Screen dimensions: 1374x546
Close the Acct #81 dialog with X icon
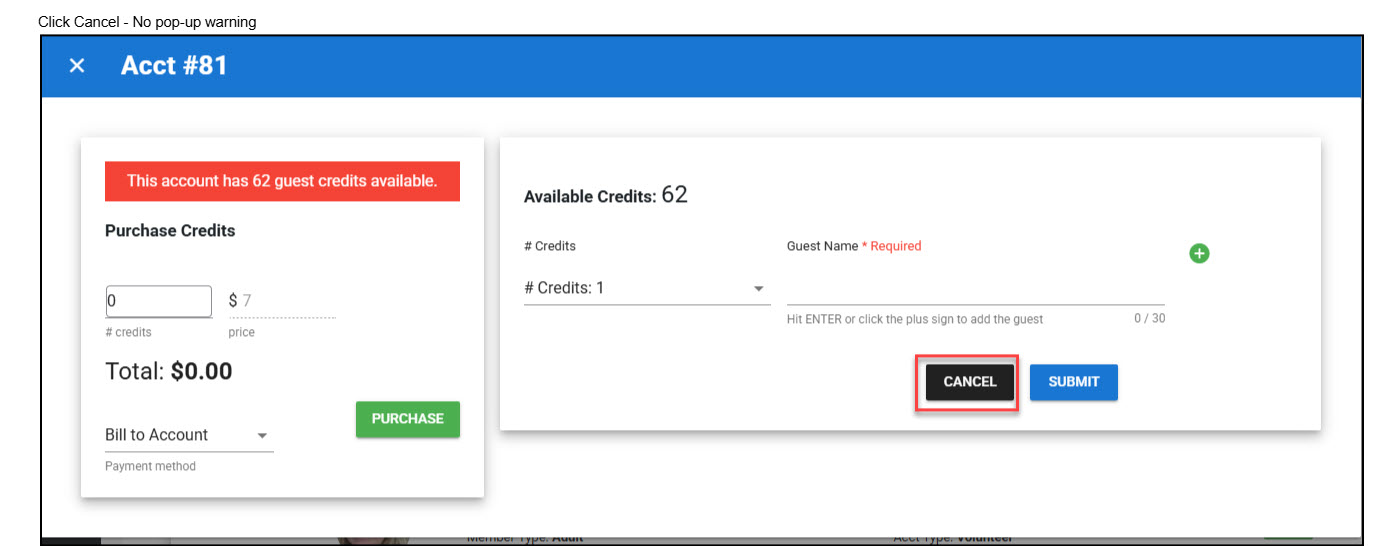(77, 66)
